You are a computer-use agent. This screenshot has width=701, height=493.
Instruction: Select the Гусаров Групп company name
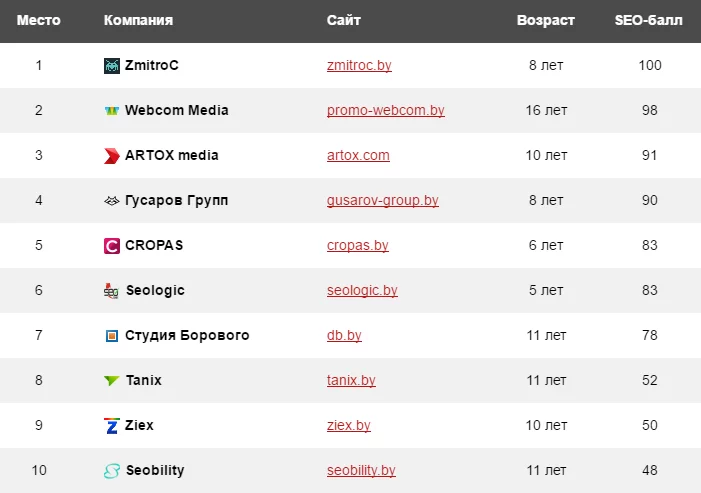tap(177, 200)
